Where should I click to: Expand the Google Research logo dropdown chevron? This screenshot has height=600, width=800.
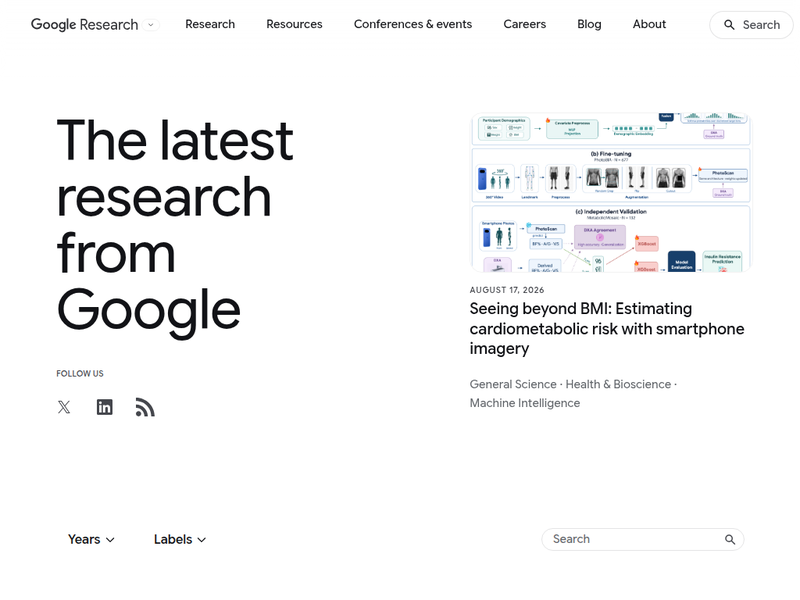(151, 24)
